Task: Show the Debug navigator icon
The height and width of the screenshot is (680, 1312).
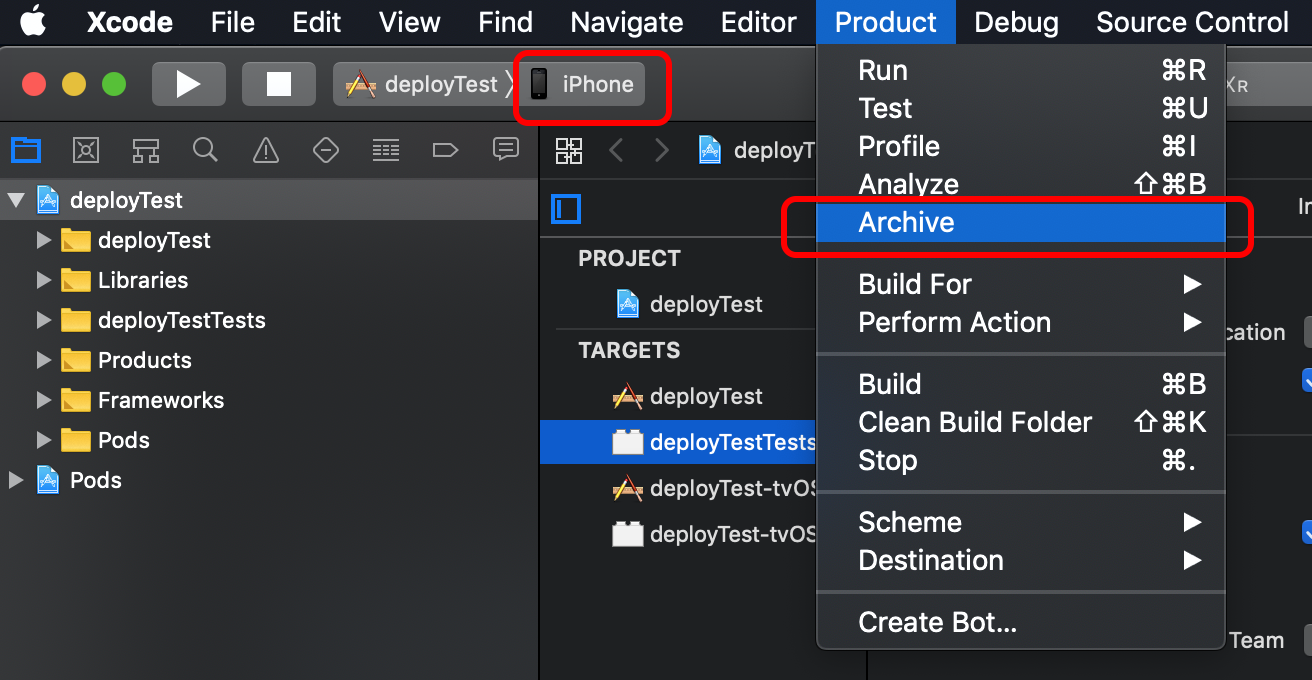Action: tap(385, 150)
